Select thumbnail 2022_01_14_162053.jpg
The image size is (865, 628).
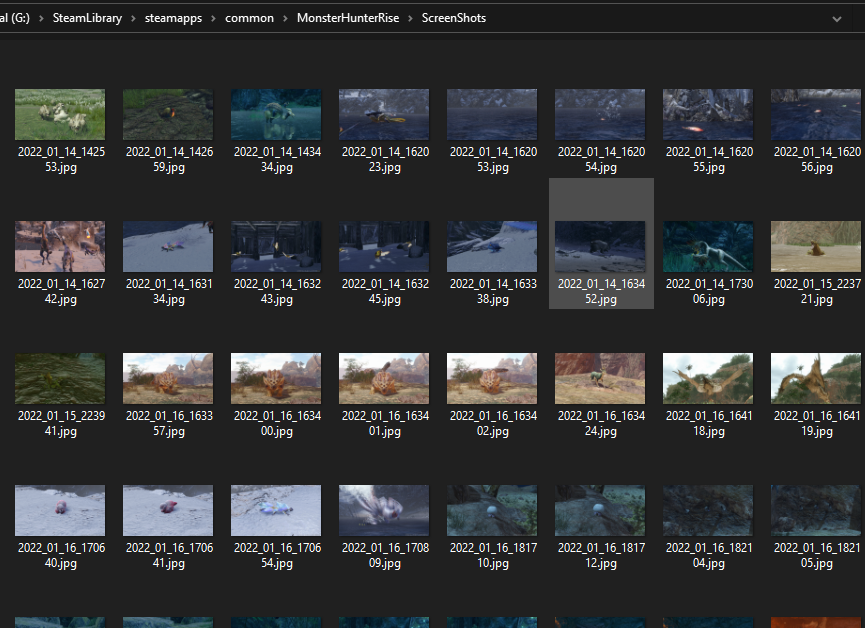pos(492,114)
